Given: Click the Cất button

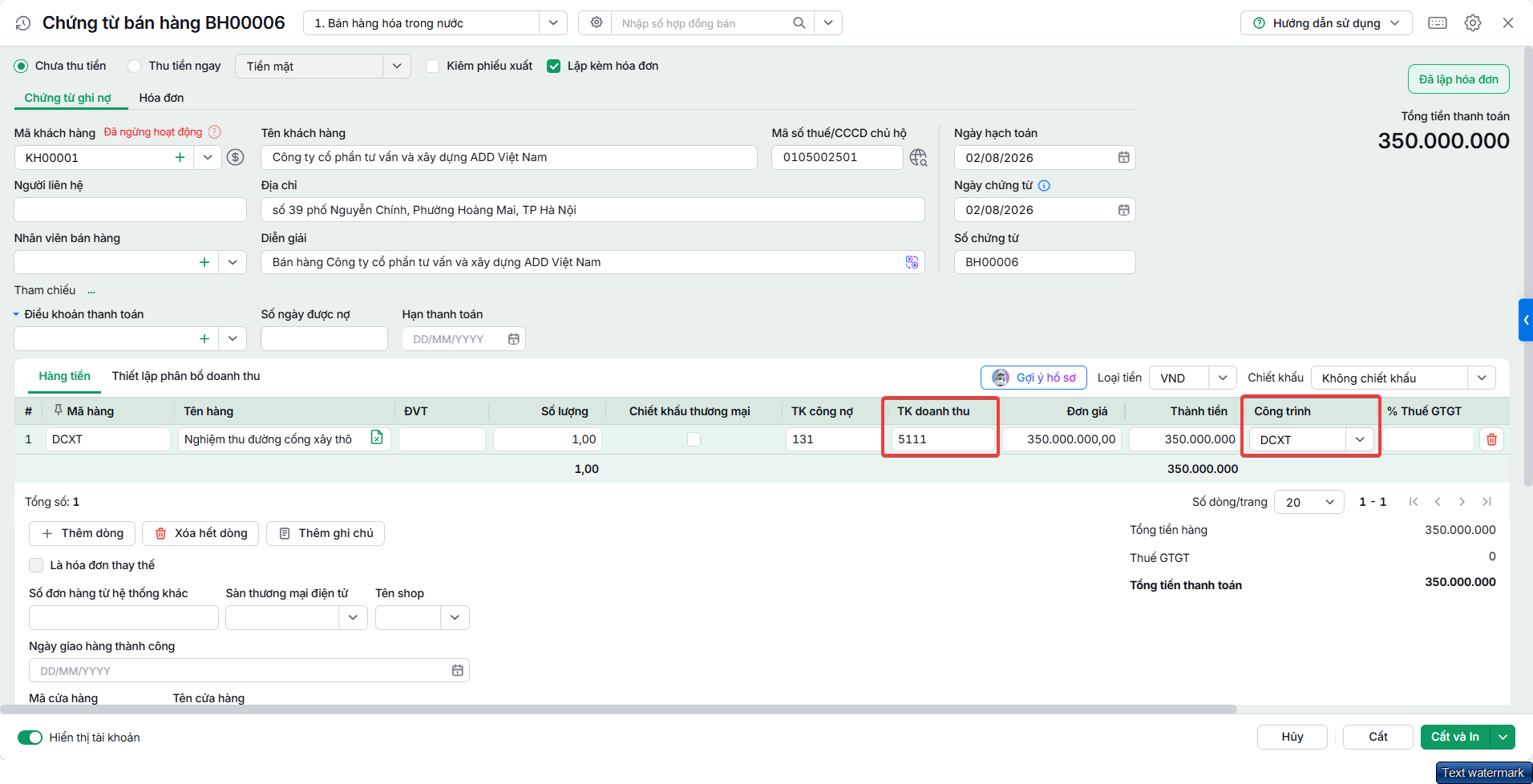Looking at the screenshot, I should (1377, 737).
